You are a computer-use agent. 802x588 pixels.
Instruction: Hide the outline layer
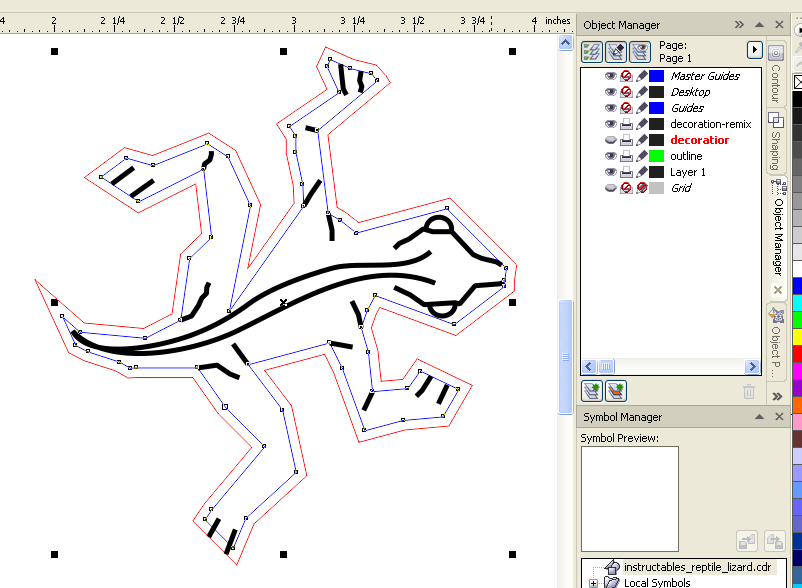point(610,156)
